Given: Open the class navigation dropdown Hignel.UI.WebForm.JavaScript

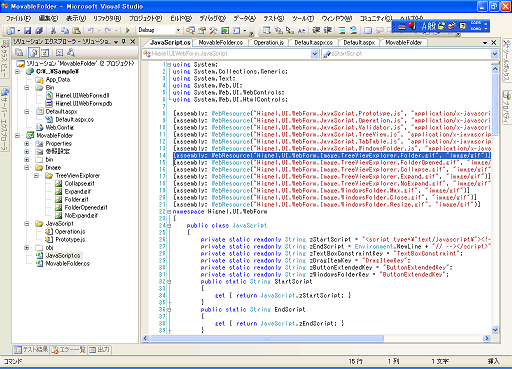Looking at the screenshot, I should tap(314, 54).
